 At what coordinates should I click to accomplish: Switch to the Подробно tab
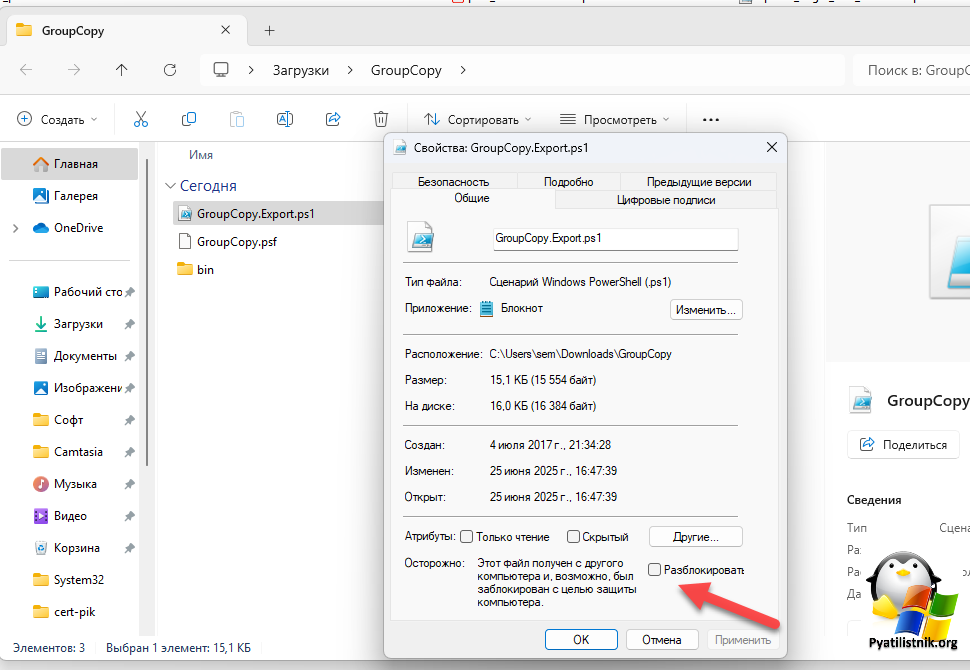click(569, 182)
